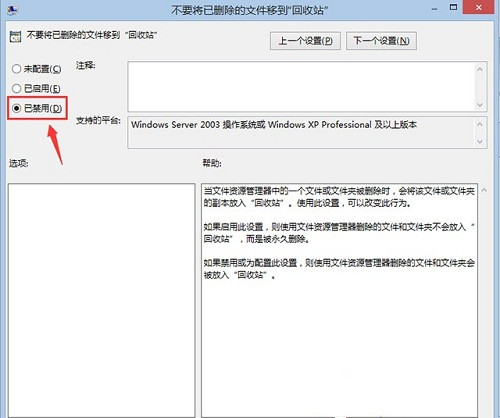Click the help pane scroll up arrow
Image resolution: width=500 pixels, height=418 pixels.
click(484, 190)
